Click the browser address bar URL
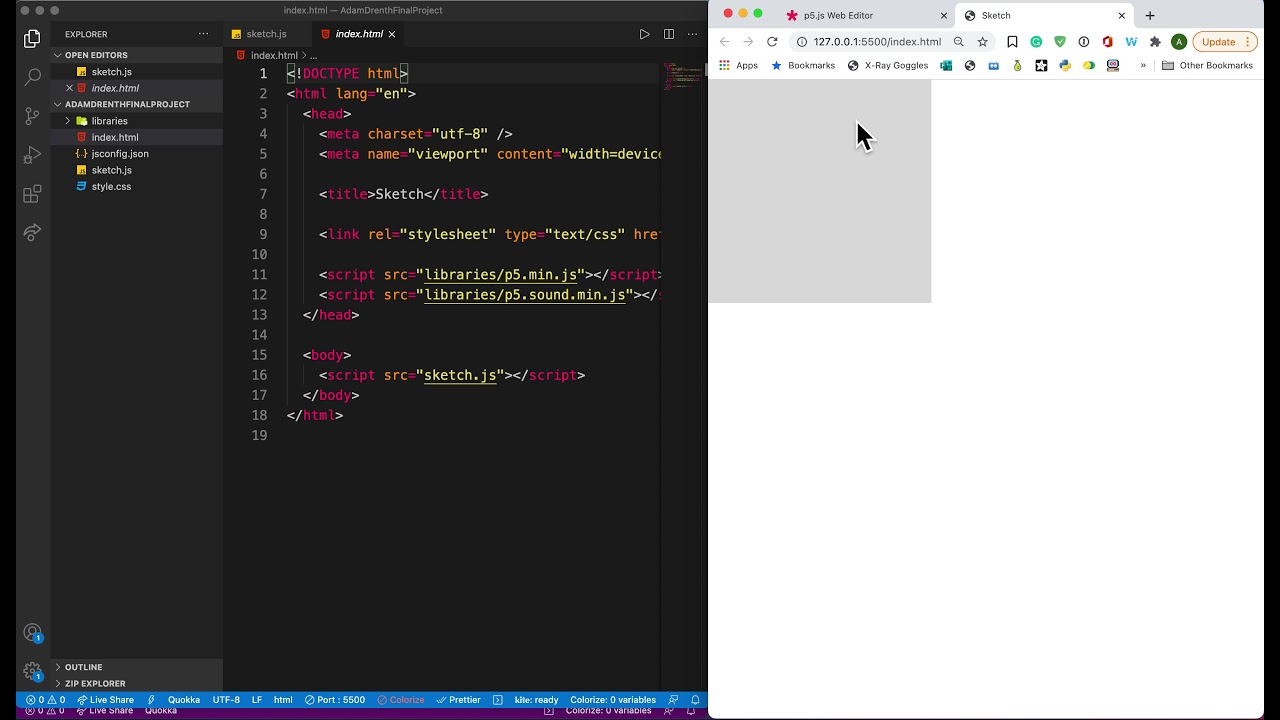The image size is (1280, 720). tap(877, 42)
